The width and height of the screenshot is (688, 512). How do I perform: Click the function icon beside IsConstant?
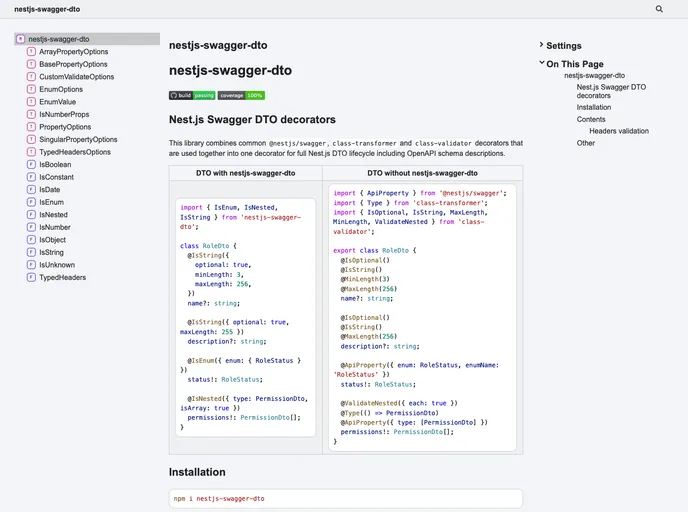pyautogui.click(x=31, y=177)
